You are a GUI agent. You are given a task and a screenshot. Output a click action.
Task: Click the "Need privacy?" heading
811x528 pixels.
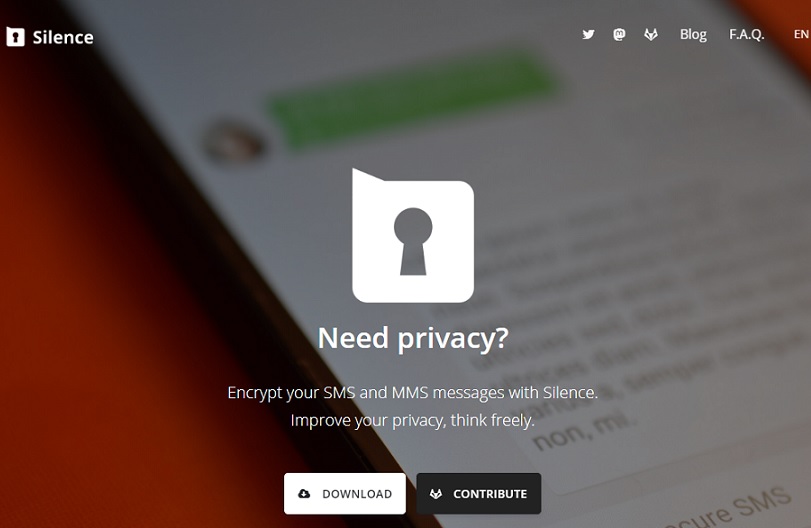(413, 338)
